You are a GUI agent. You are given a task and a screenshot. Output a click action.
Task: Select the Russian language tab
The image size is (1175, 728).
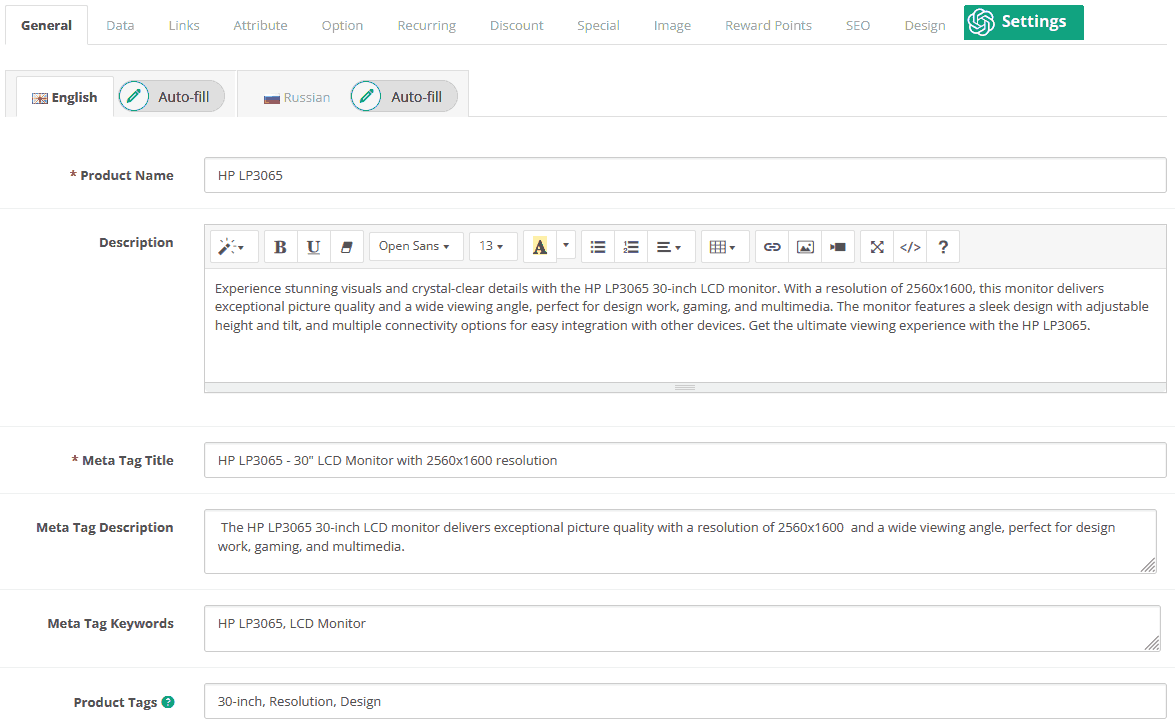pyautogui.click(x=297, y=97)
